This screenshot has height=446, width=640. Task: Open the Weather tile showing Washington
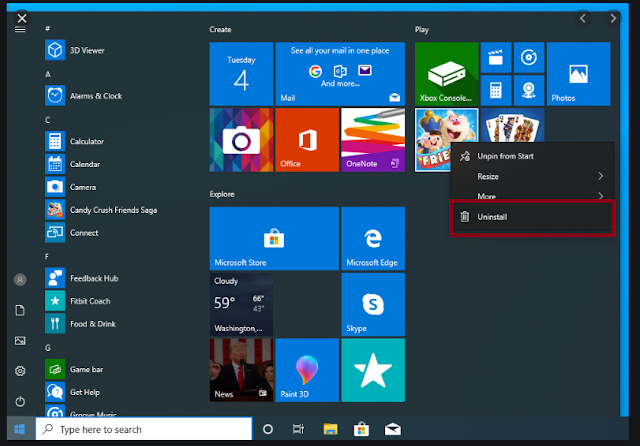coord(241,304)
